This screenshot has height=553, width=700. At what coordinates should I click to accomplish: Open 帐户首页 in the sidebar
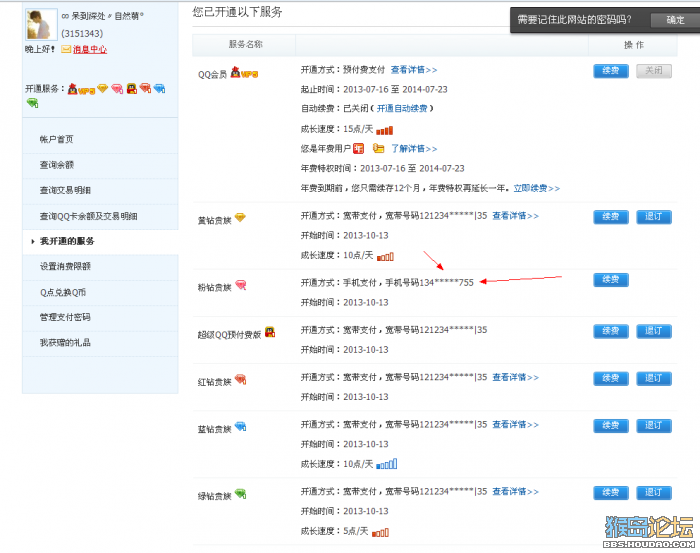pos(56,139)
